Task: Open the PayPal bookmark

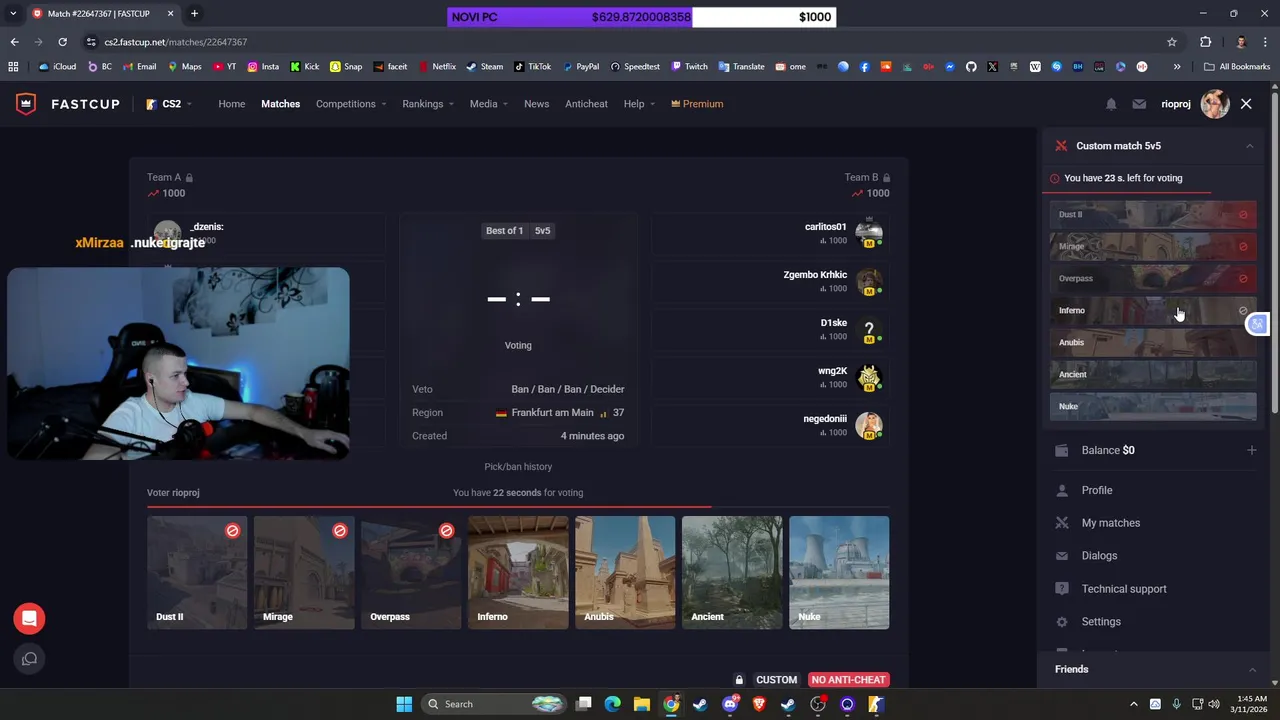Action: (580, 67)
